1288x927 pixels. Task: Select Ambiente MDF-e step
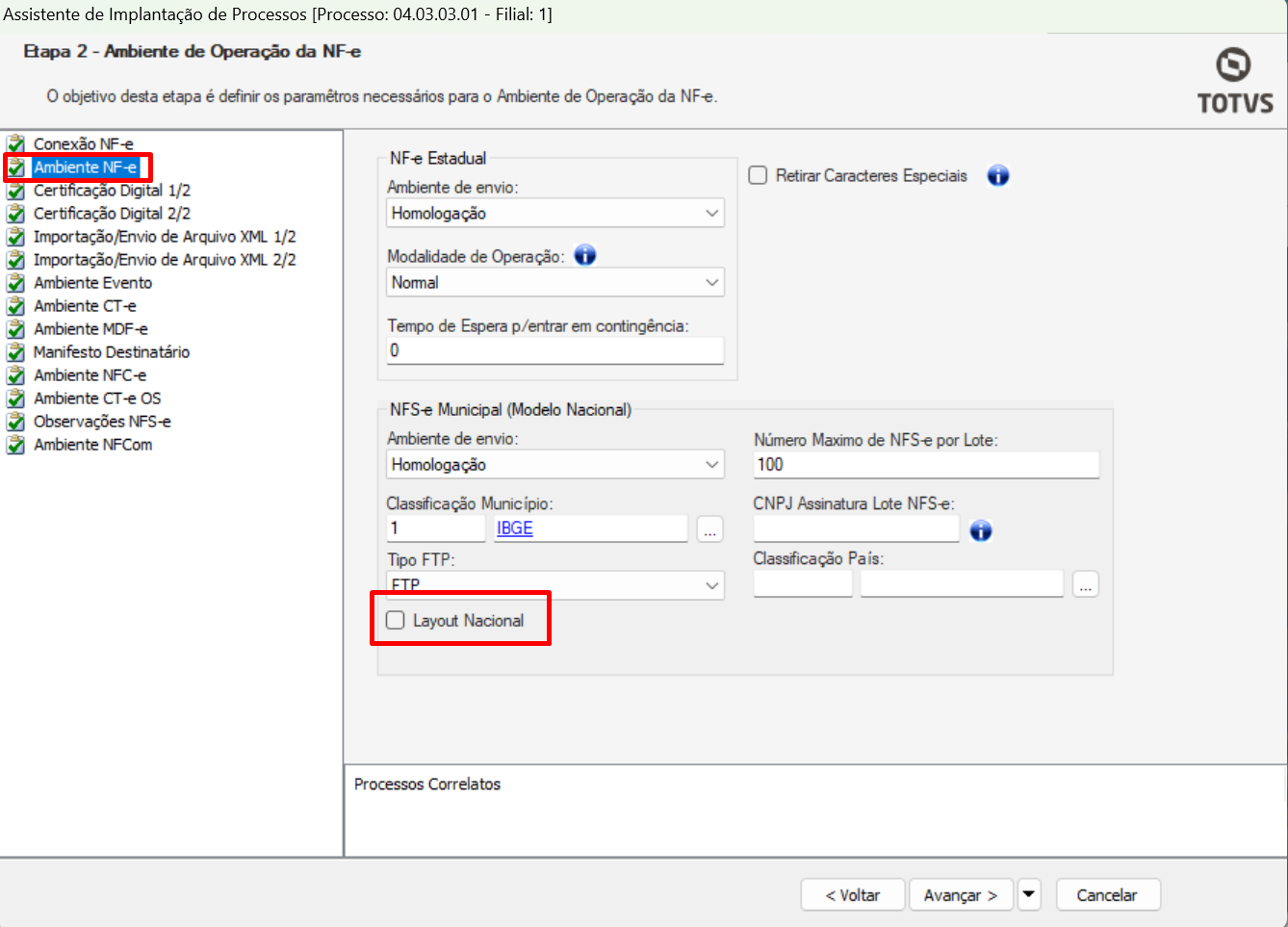[x=90, y=329]
